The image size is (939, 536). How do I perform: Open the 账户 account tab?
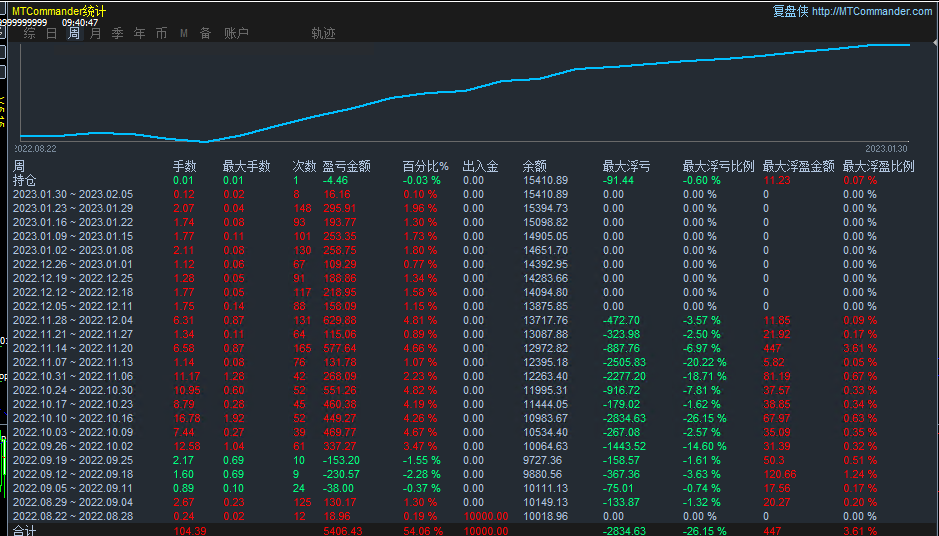coord(236,33)
